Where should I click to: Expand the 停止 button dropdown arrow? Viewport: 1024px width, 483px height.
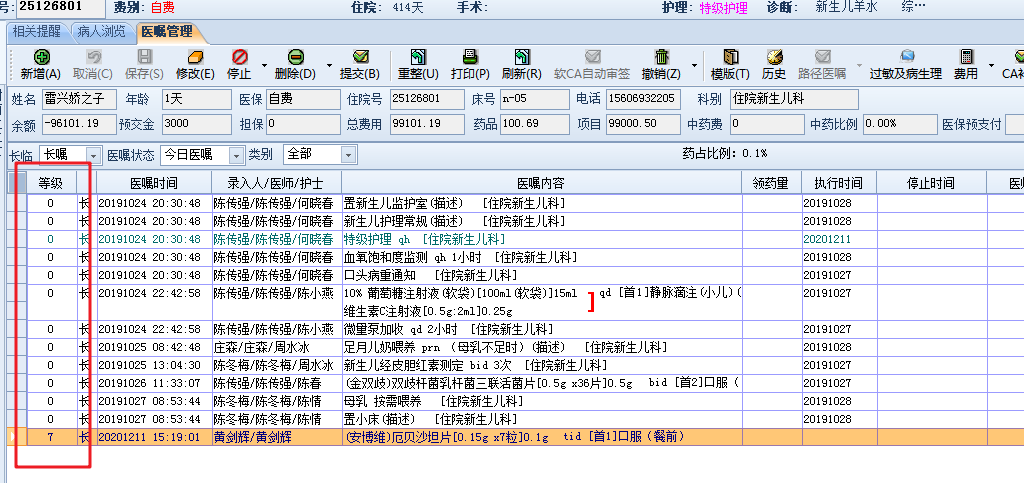point(264,65)
